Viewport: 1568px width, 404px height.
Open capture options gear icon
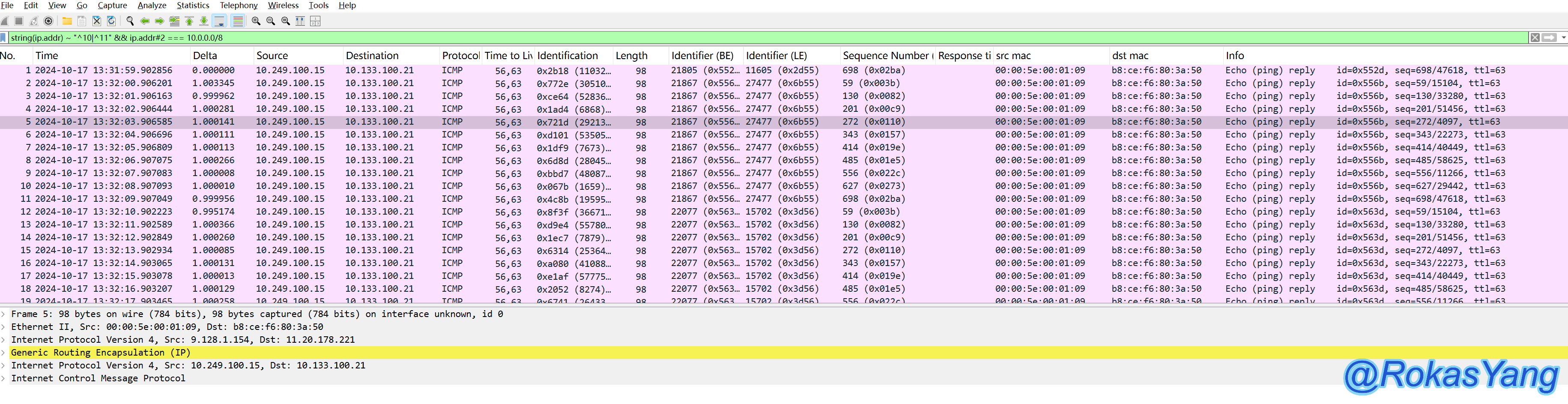(x=49, y=21)
